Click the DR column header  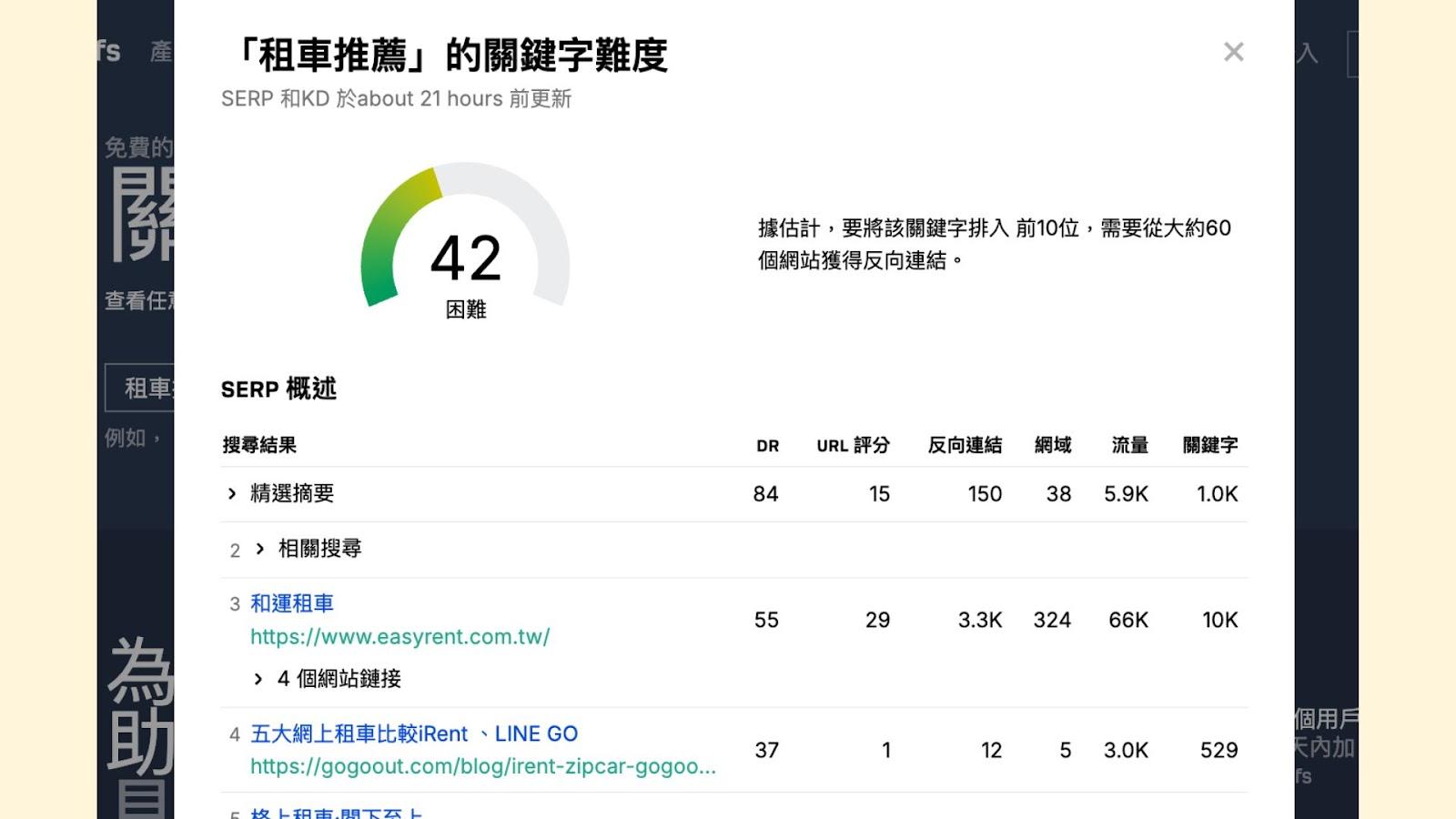768,446
